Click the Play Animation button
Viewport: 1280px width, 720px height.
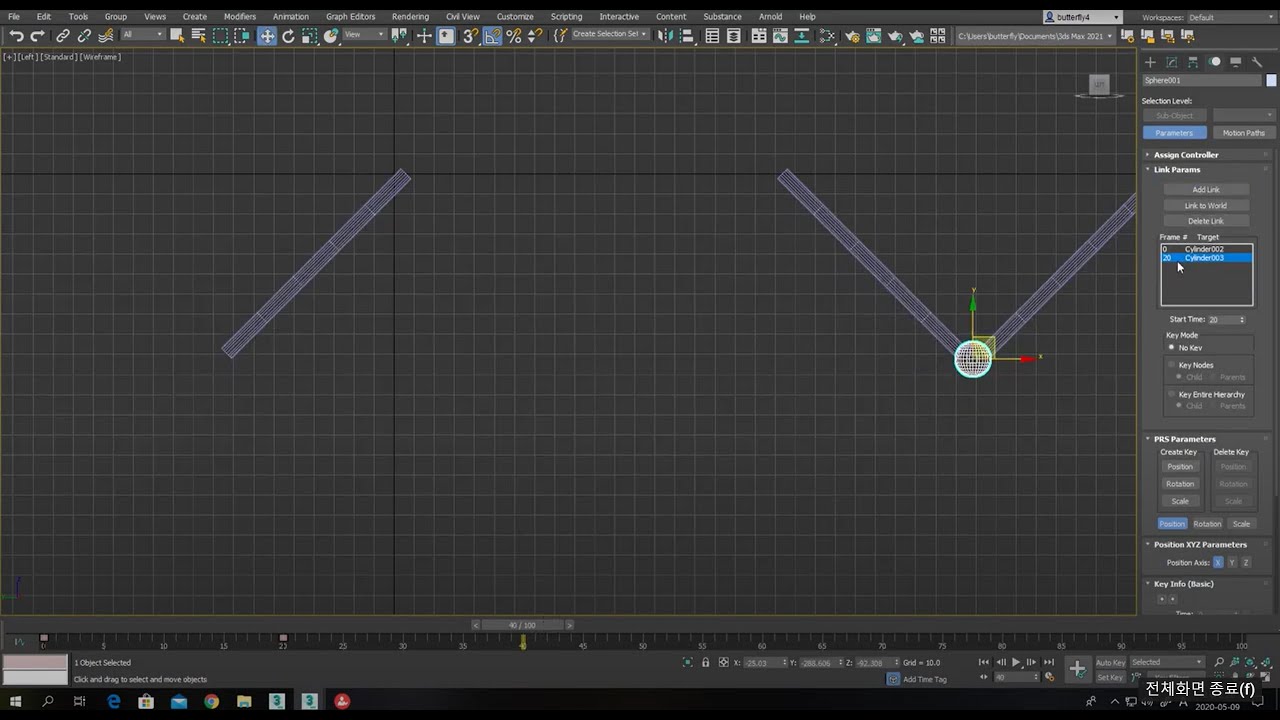(1016, 662)
